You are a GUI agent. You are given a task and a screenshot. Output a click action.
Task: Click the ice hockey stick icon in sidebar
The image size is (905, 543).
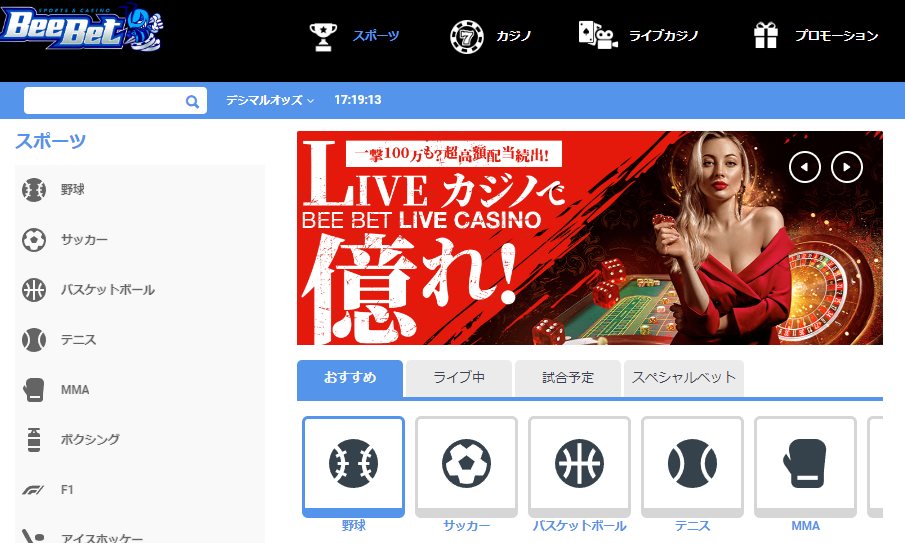[33, 536]
